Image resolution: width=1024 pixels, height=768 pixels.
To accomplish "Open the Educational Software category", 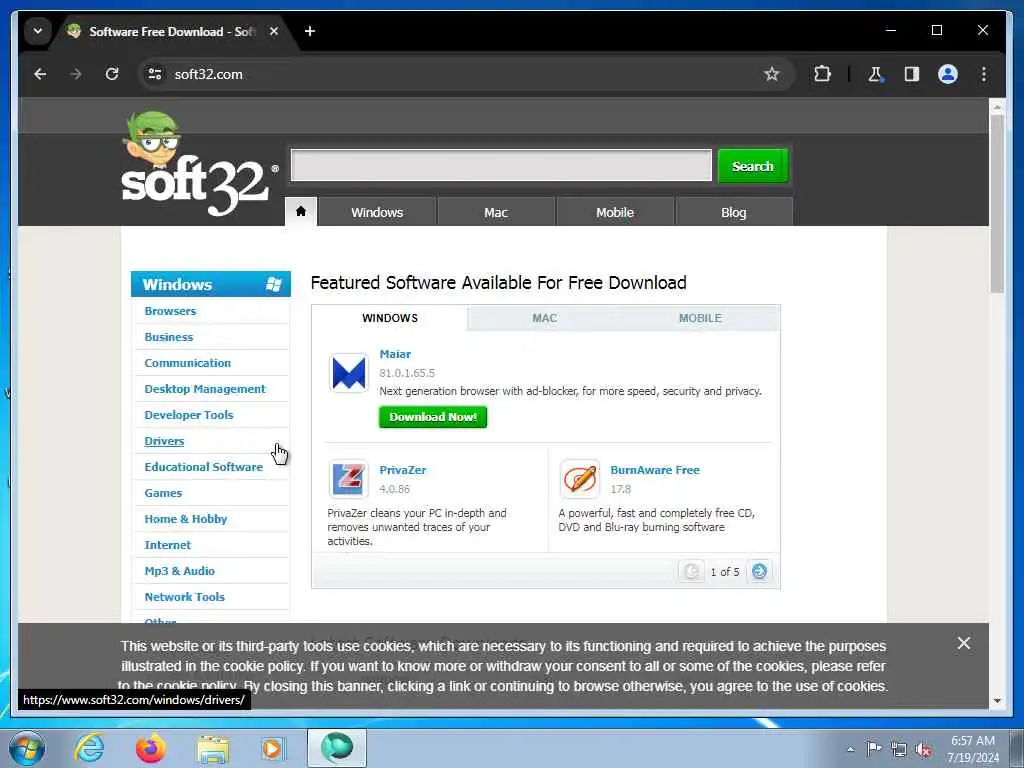I will 203,467.
